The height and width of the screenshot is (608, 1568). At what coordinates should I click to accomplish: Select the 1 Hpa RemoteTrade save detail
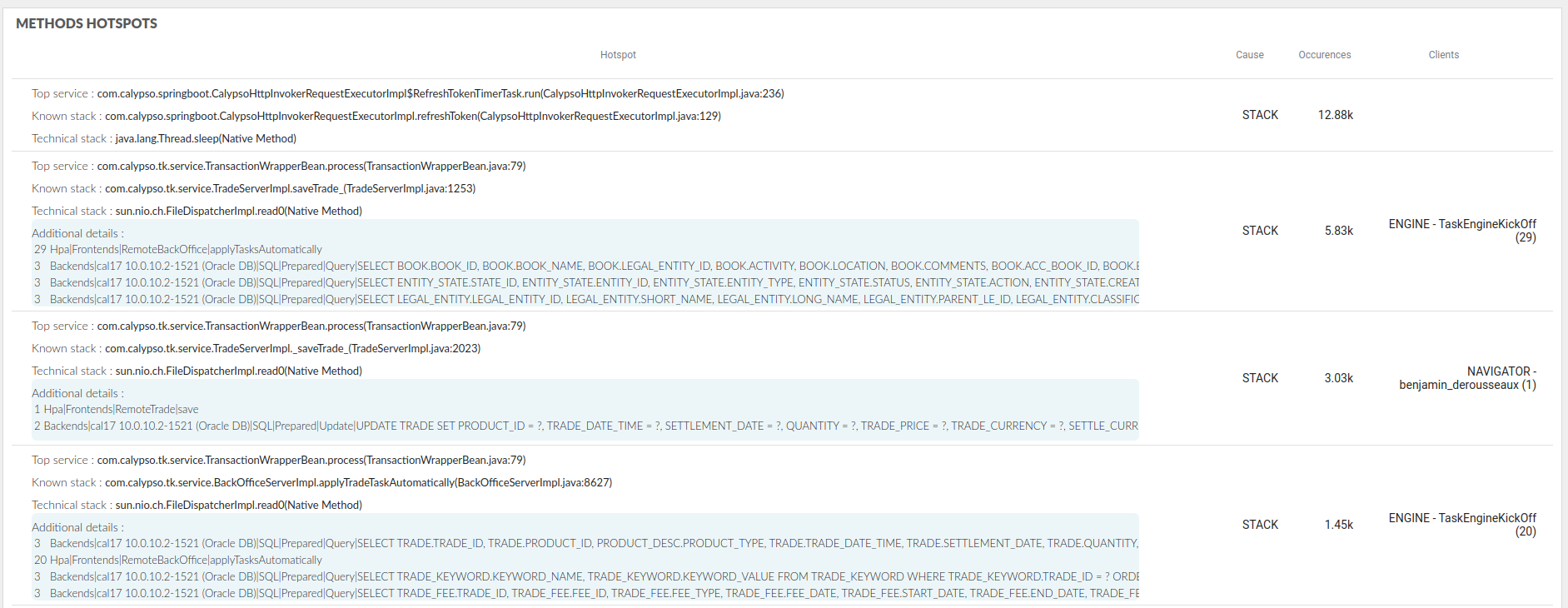click(x=116, y=409)
